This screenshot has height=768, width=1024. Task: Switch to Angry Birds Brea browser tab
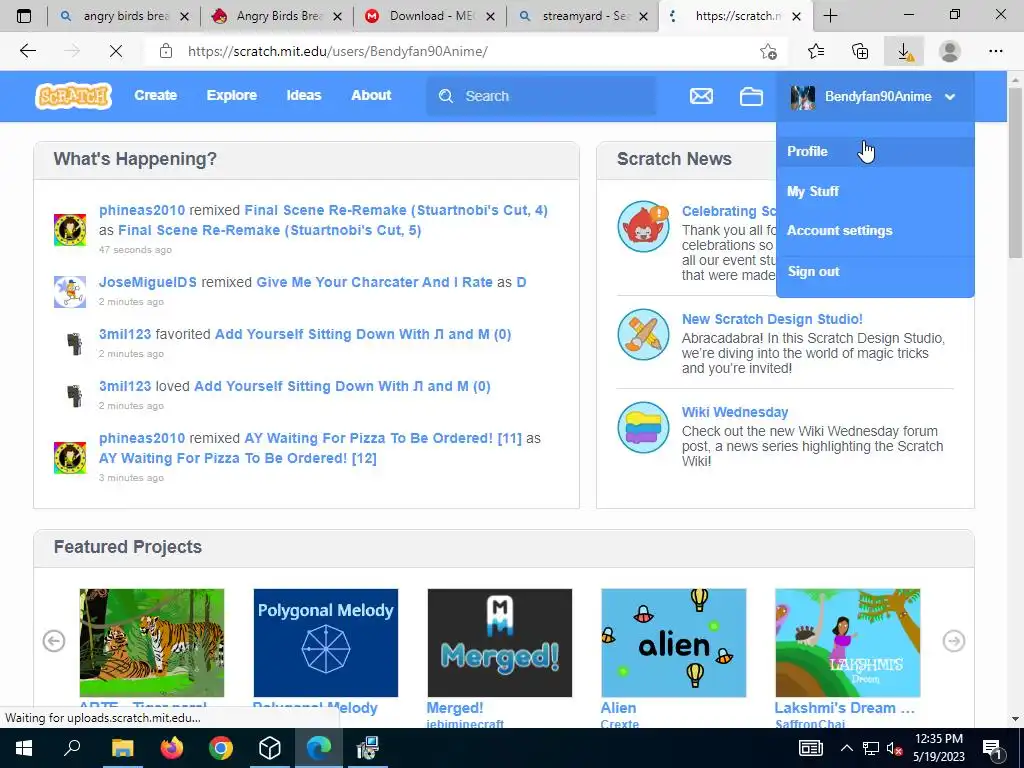(x=277, y=16)
